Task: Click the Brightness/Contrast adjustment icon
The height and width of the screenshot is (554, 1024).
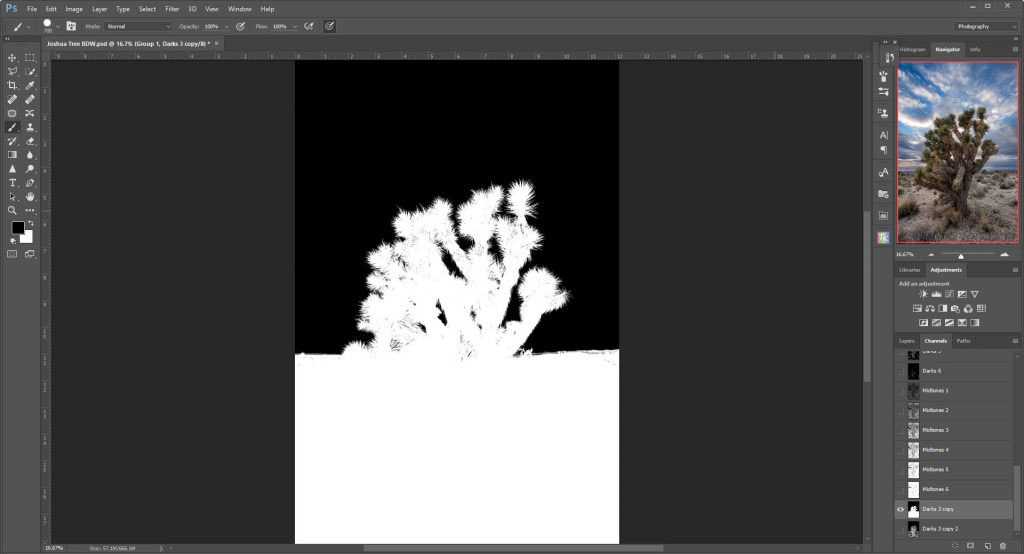Action: [922, 294]
